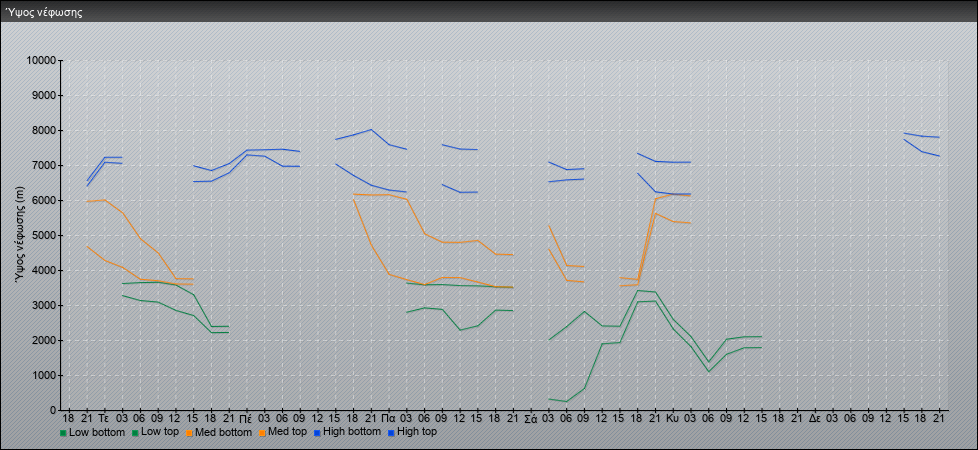The width and height of the screenshot is (978, 450).
Task: Click the 6000 y-axis label
Action: click(x=44, y=200)
